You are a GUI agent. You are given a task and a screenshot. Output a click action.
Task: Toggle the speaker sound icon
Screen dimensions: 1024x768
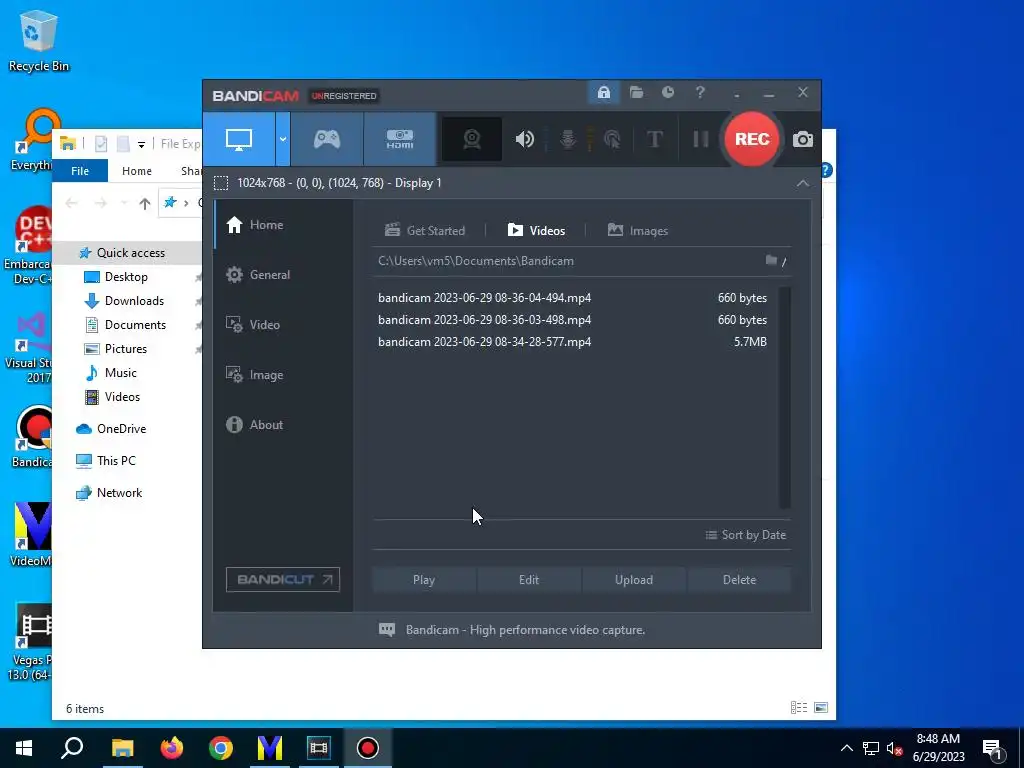click(524, 139)
